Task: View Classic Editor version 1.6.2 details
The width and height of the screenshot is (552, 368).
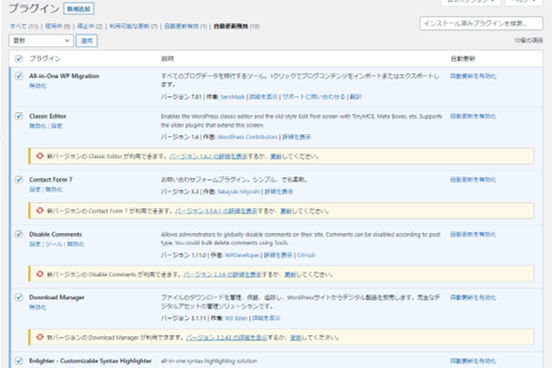Action: tap(208, 156)
